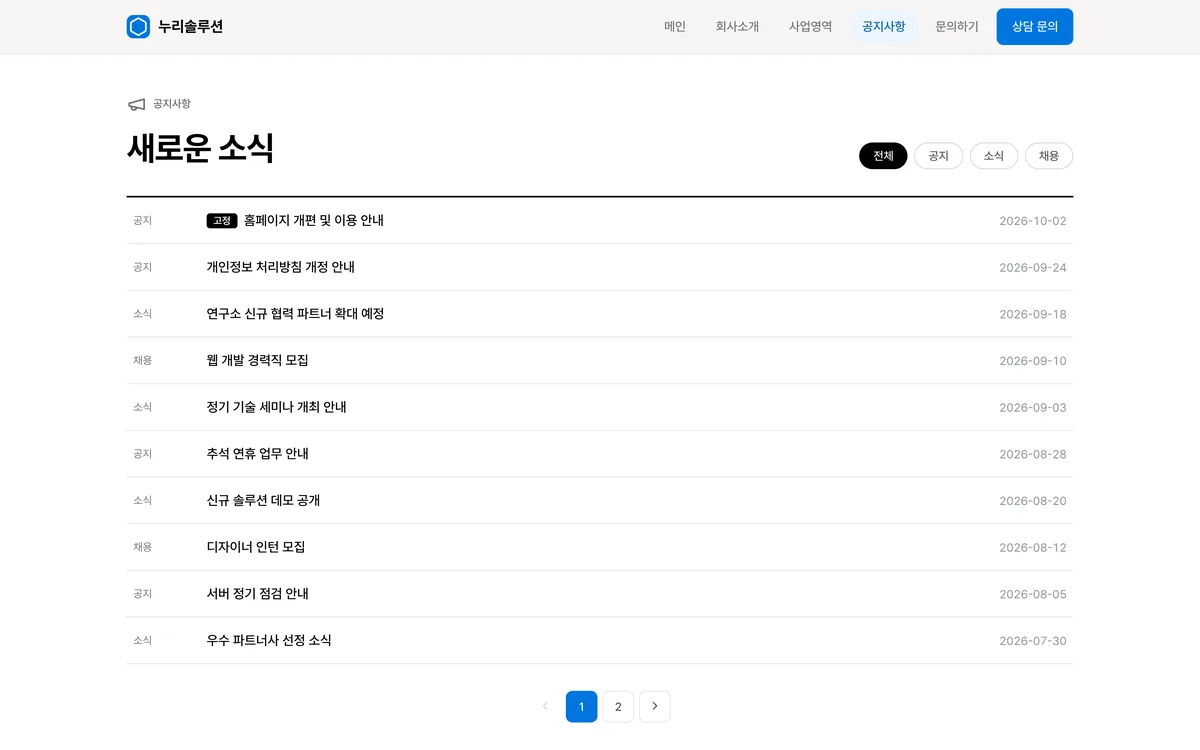Viewport: 1200px width, 750px height.
Task: Open 정기 기술 세미나 개최 안내
Action: (277, 407)
